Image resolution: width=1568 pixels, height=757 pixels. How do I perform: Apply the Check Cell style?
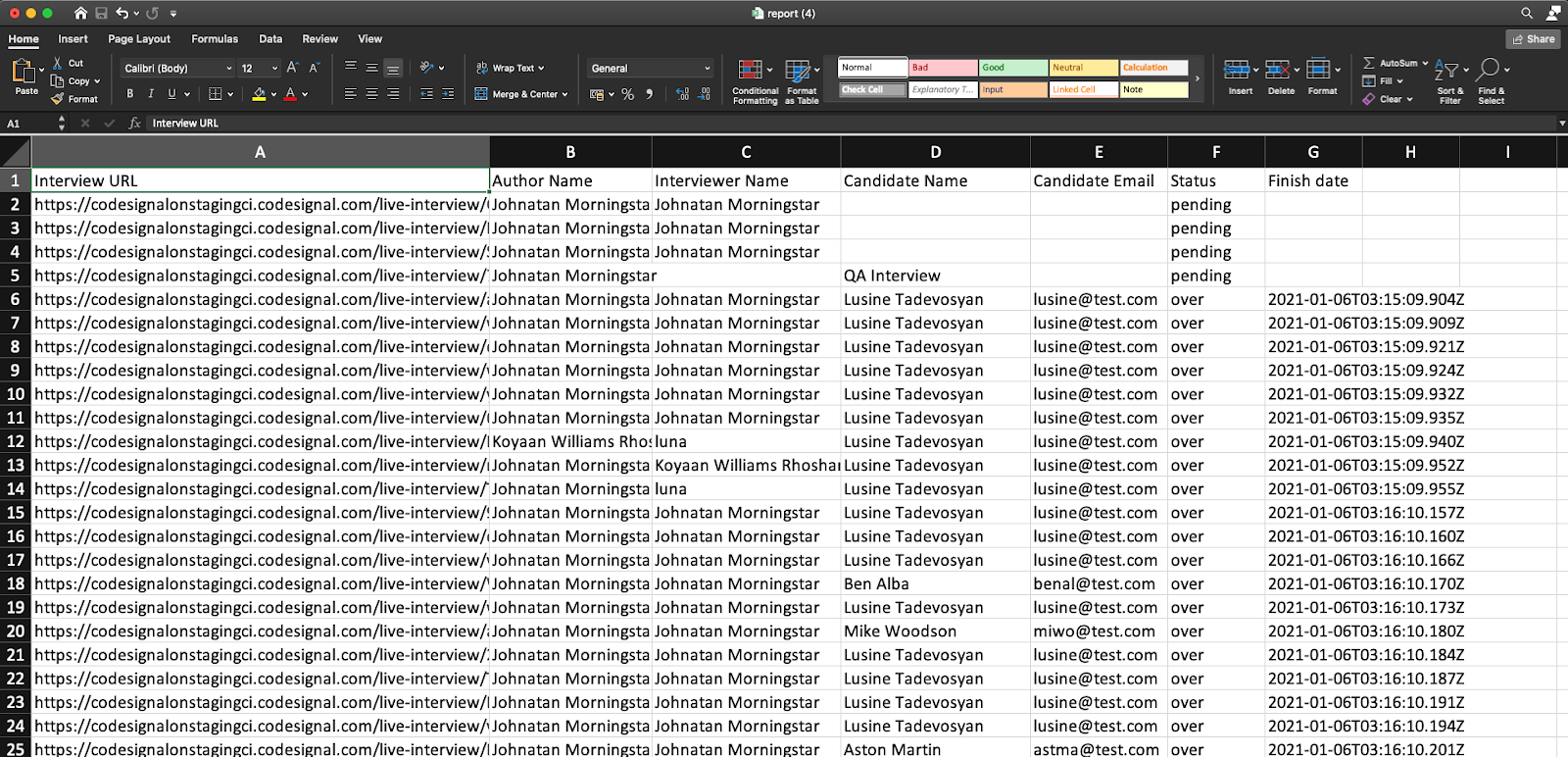pos(872,89)
